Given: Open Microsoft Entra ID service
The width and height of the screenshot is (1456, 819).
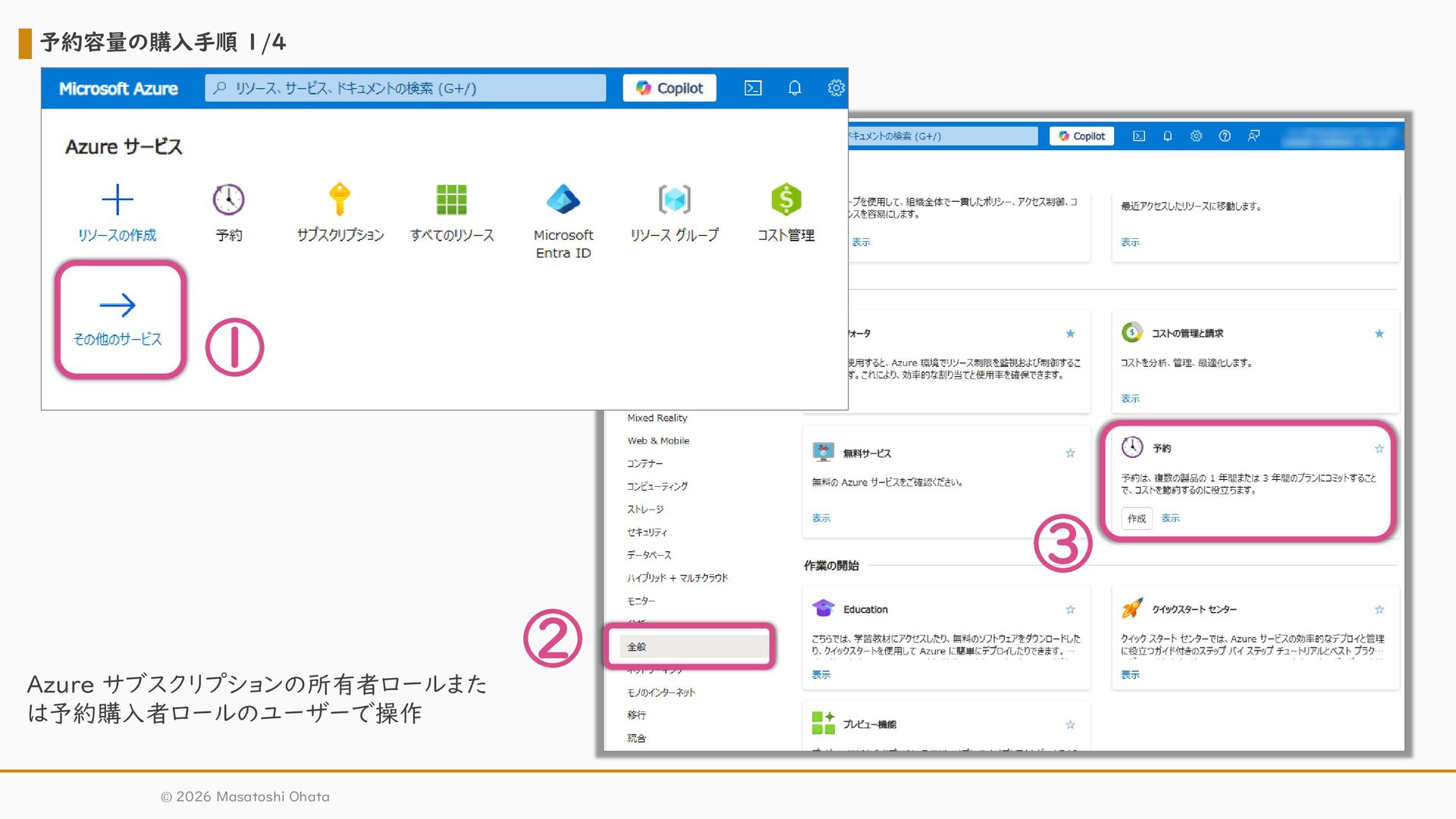Looking at the screenshot, I should pyautogui.click(x=563, y=199).
